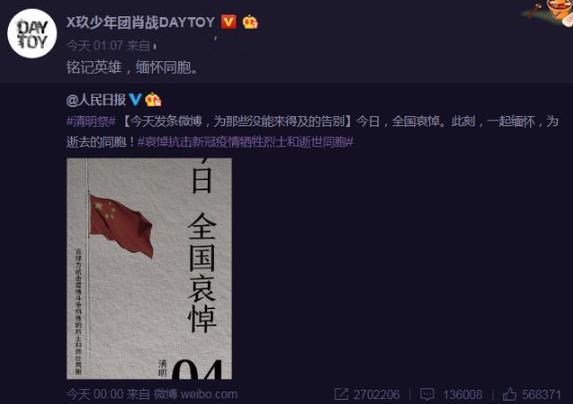Click the comment count 136008
The width and height of the screenshot is (573, 404).
click(x=462, y=395)
